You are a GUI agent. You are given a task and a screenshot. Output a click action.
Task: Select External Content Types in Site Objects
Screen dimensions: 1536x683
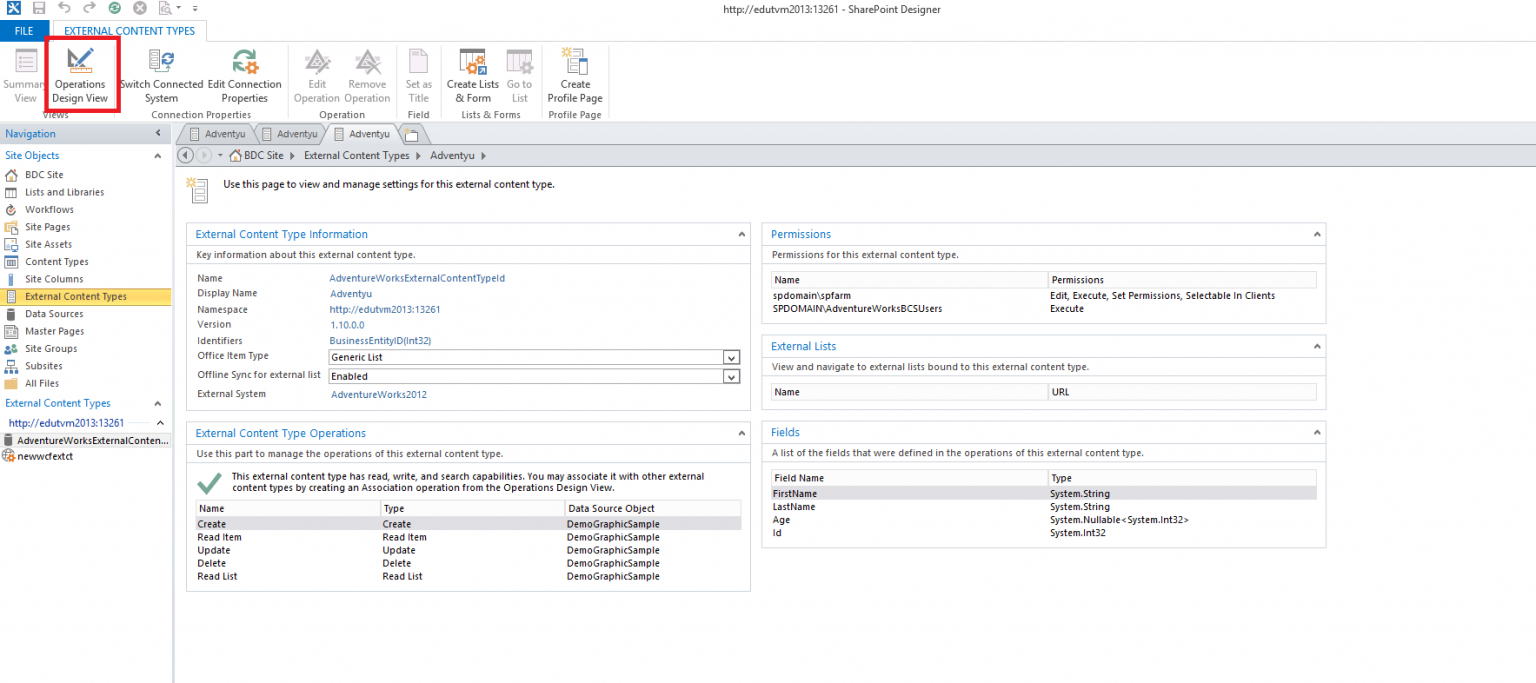pyautogui.click(x=77, y=296)
